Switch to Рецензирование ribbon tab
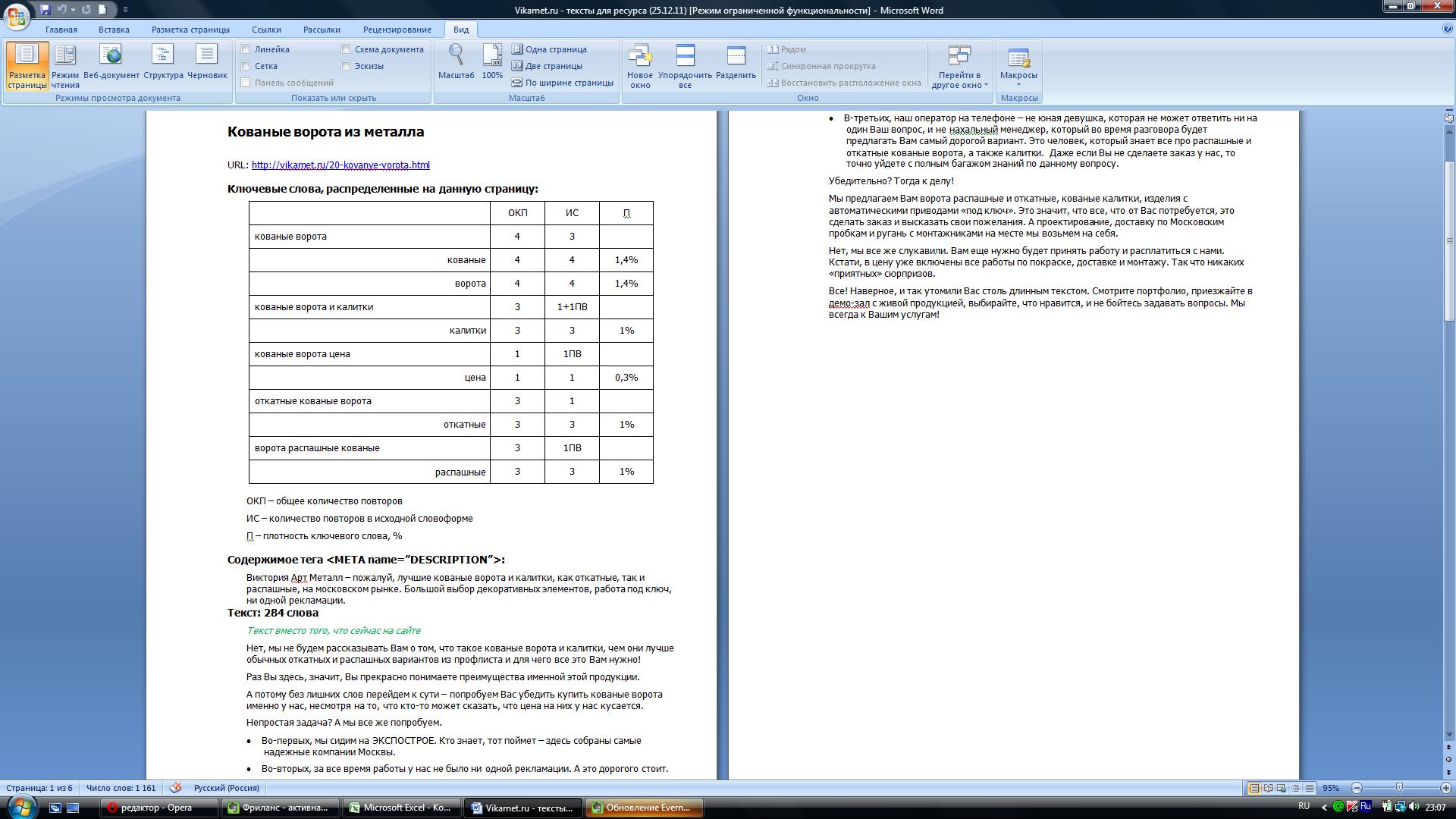The width and height of the screenshot is (1456, 819). pyautogui.click(x=397, y=30)
